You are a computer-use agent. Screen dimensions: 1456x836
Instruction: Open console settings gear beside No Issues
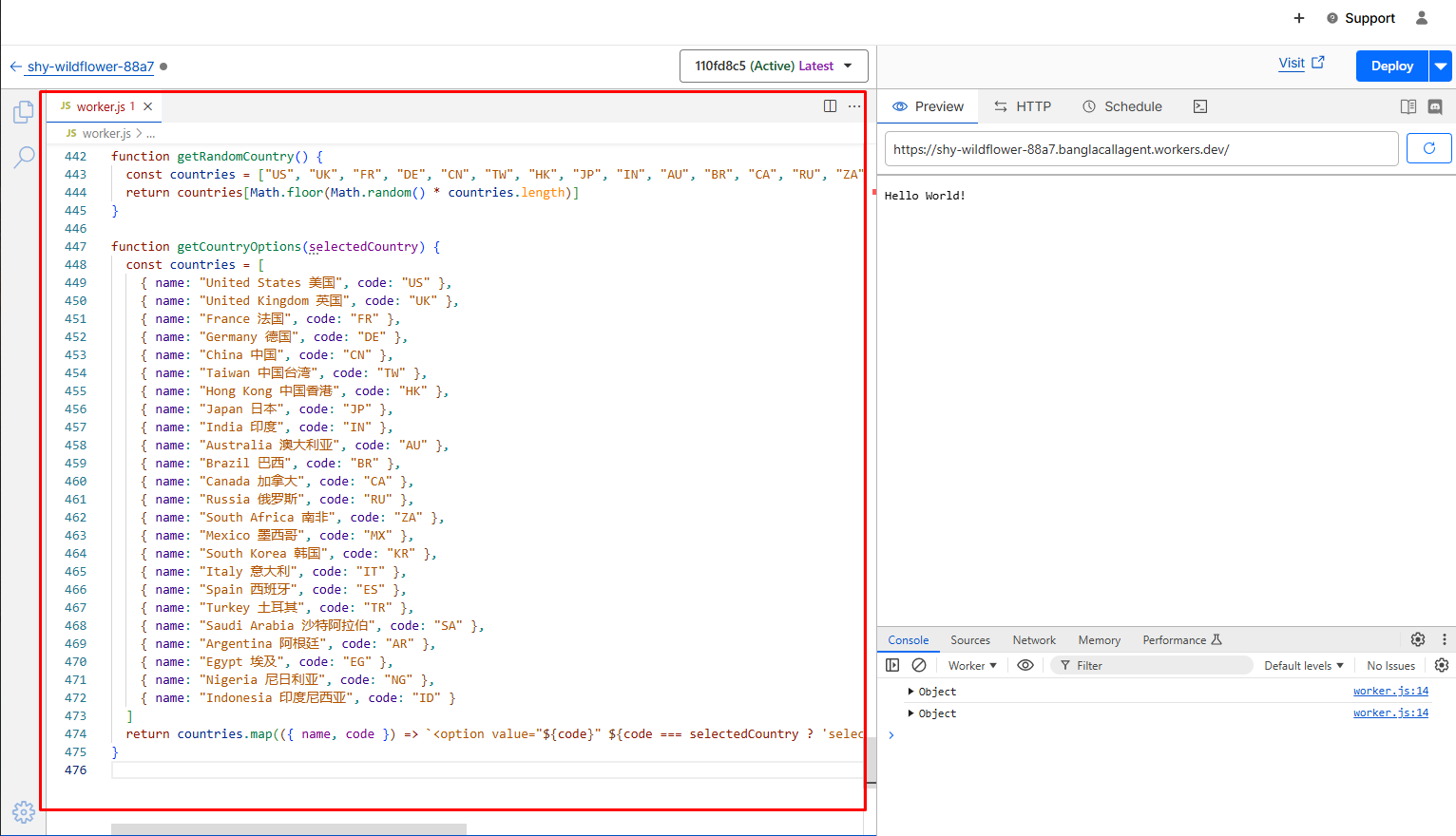tap(1442, 665)
